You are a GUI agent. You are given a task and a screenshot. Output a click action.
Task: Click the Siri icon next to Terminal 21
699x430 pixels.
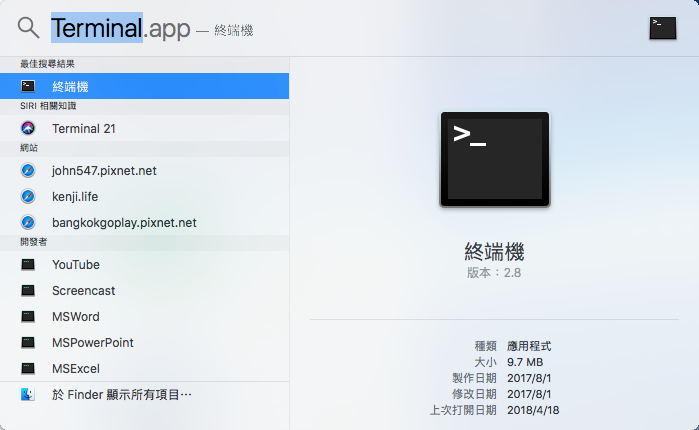point(28,128)
